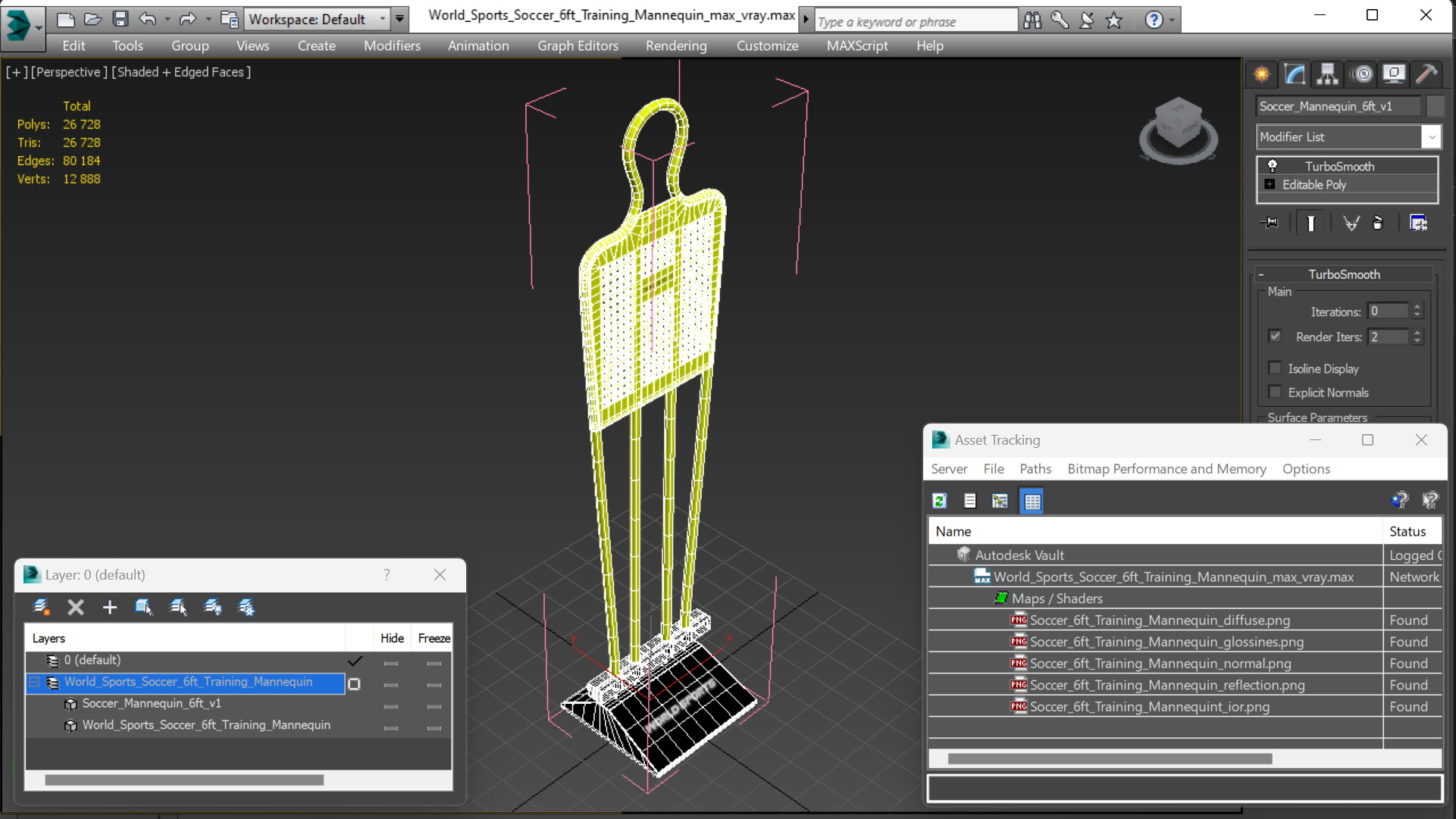Click the [Perspective] viewport label
The width and height of the screenshot is (1456, 819).
[69, 72]
